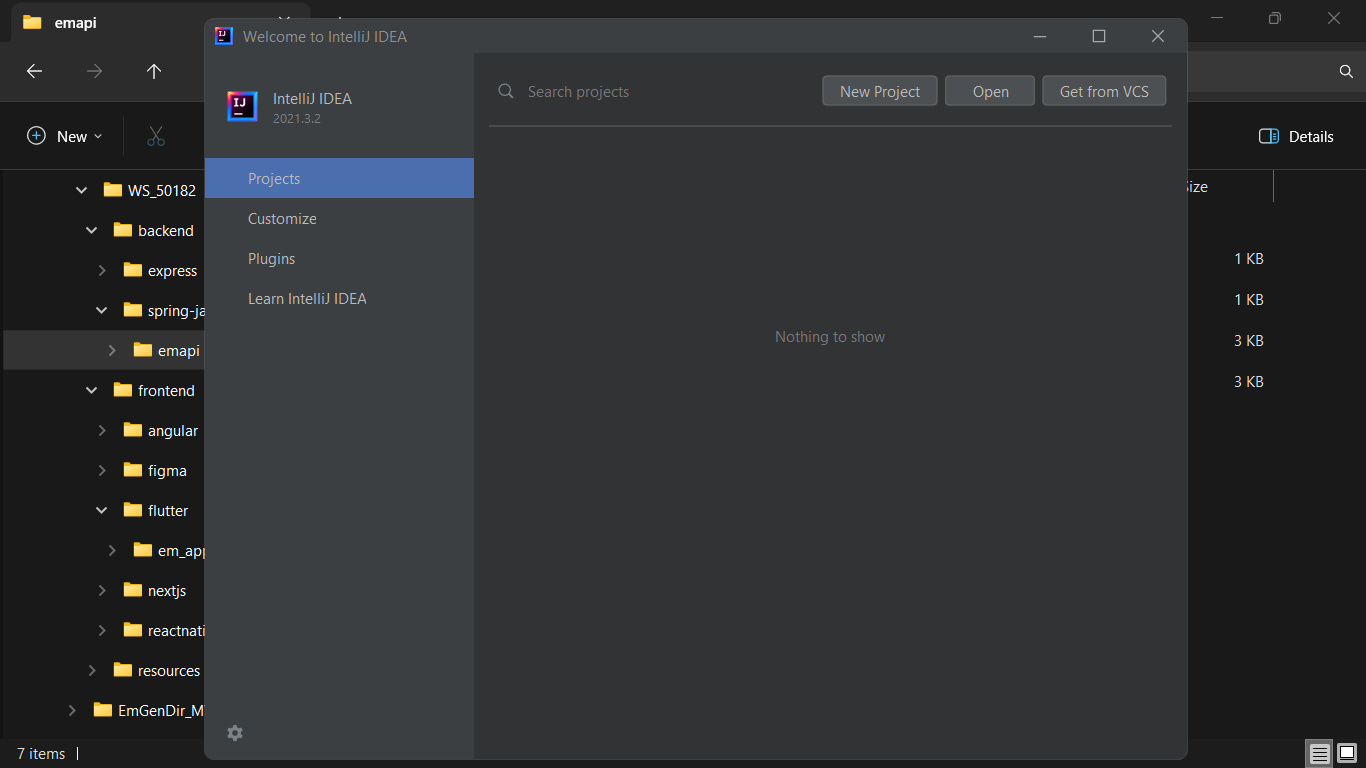The width and height of the screenshot is (1366, 768).
Task: Select nextjs folder in tree
Action: click(x=167, y=590)
